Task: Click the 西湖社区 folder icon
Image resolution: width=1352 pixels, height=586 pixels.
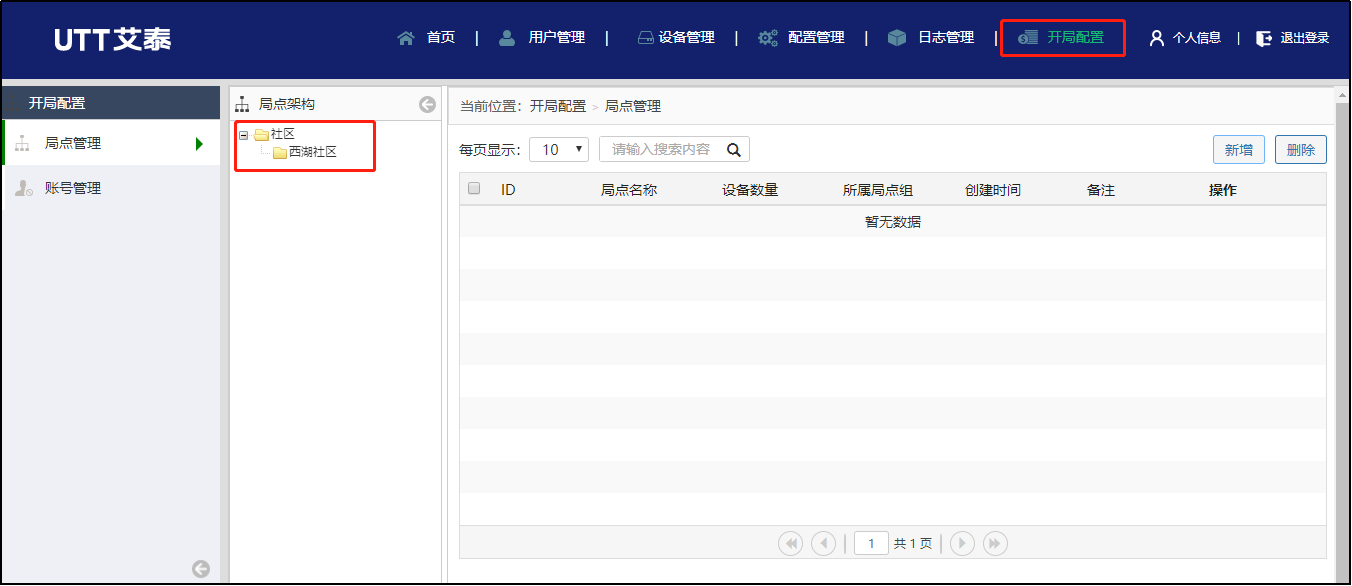Action: 280,152
